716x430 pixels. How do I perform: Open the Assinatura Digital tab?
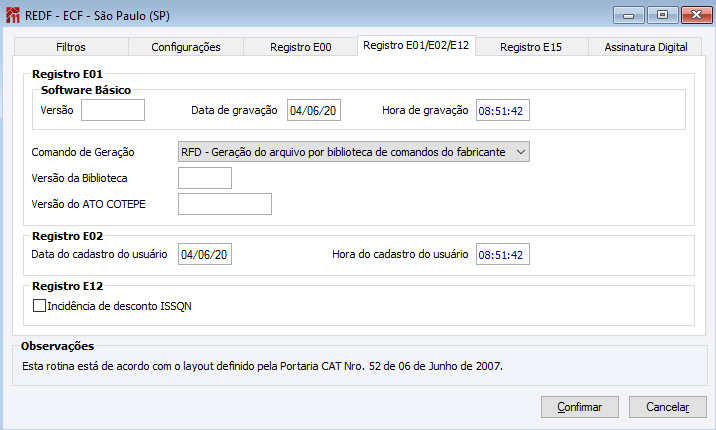[645, 47]
